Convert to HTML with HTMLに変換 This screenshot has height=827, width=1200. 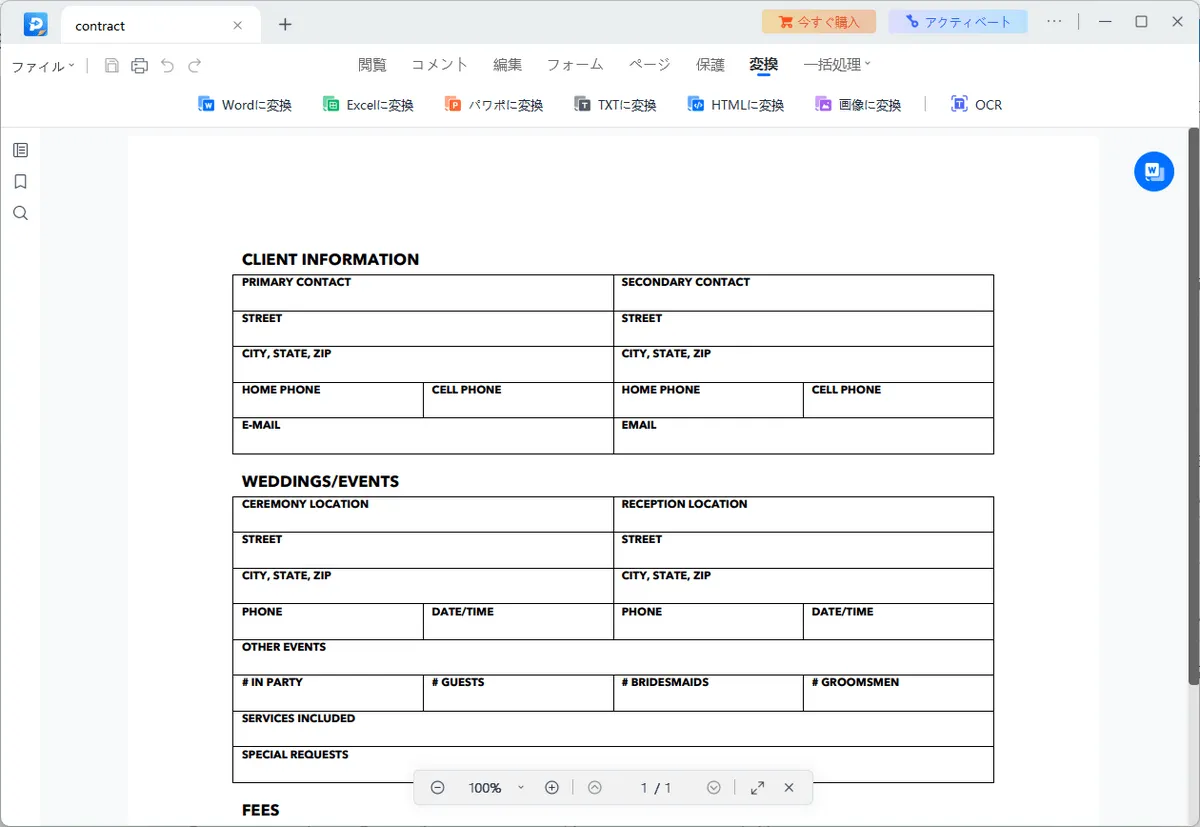point(735,104)
